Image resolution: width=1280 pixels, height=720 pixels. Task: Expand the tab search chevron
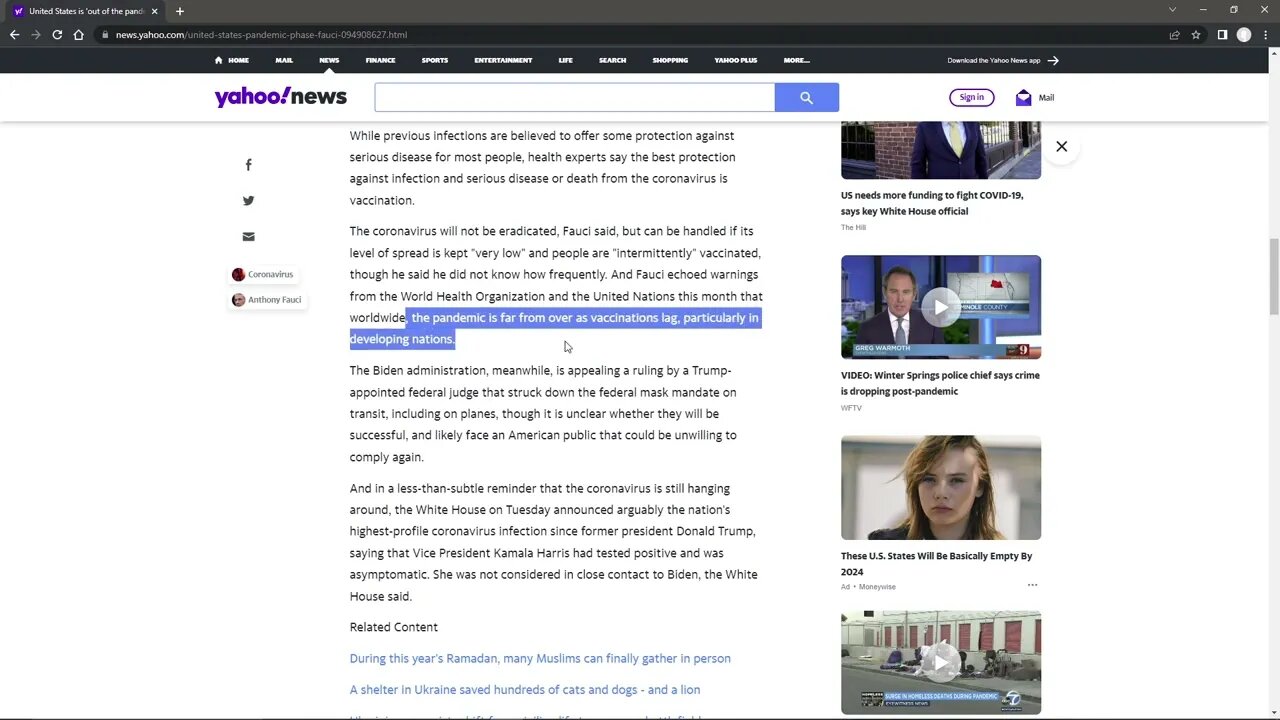coord(1173,10)
